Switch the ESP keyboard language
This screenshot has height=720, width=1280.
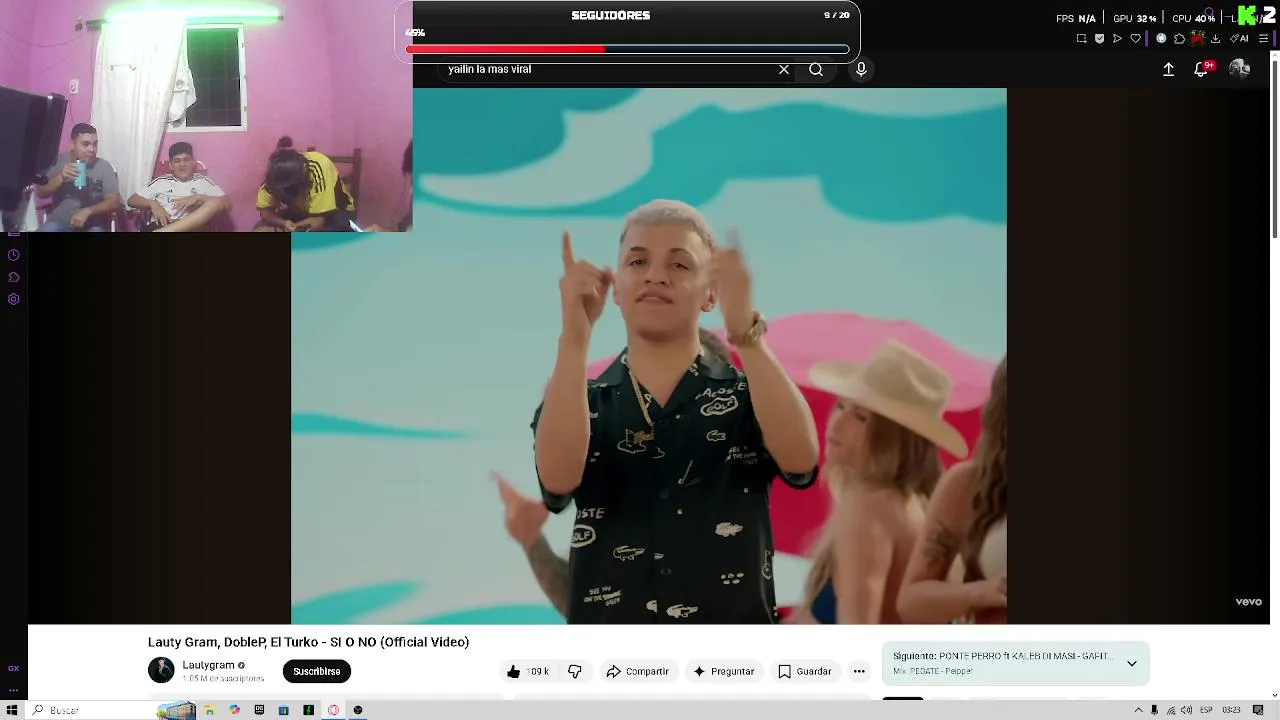tap(1206, 710)
